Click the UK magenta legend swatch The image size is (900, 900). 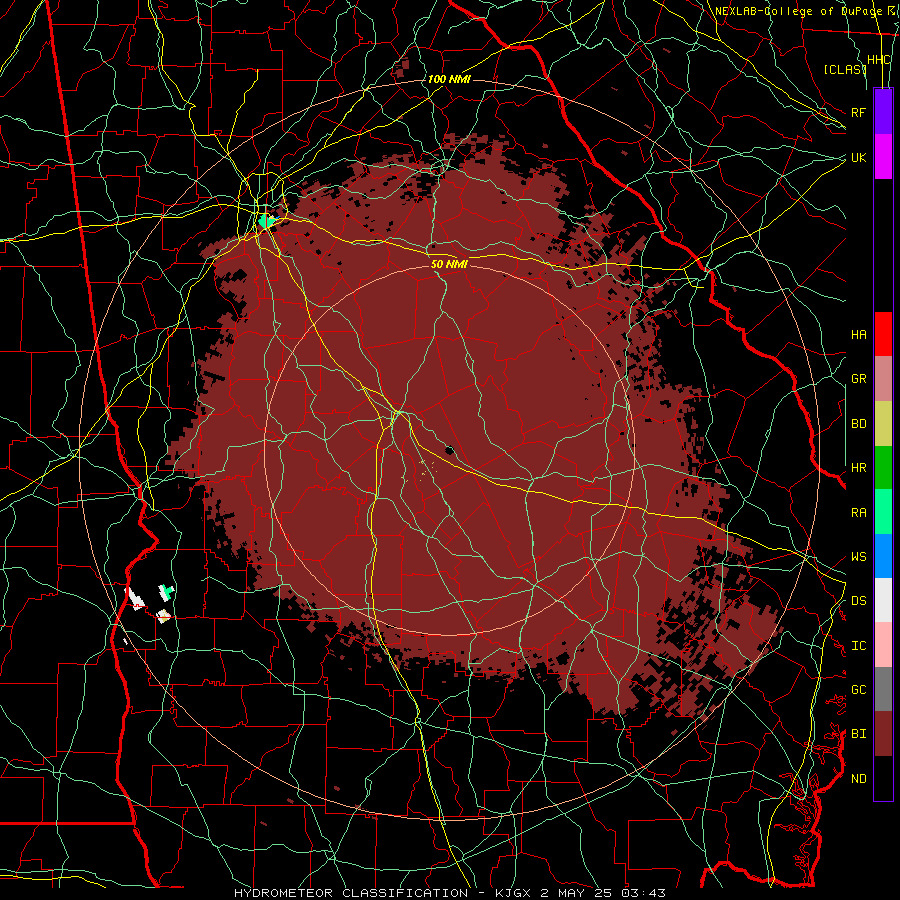(883, 157)
